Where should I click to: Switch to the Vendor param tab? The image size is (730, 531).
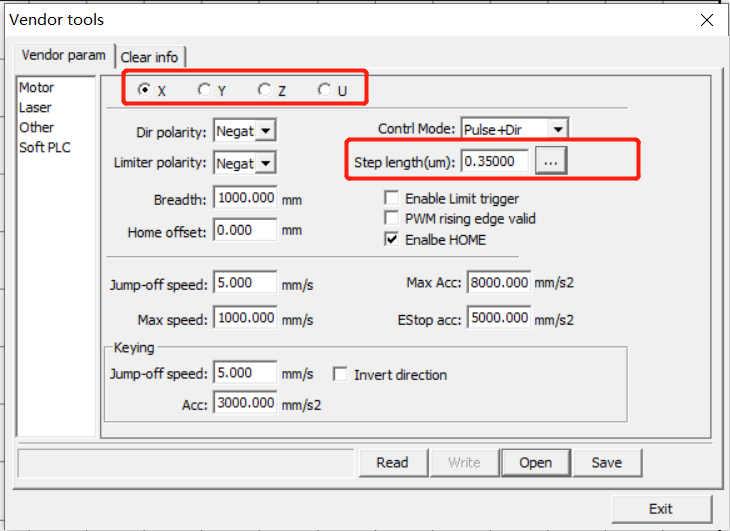pos(64,55)
